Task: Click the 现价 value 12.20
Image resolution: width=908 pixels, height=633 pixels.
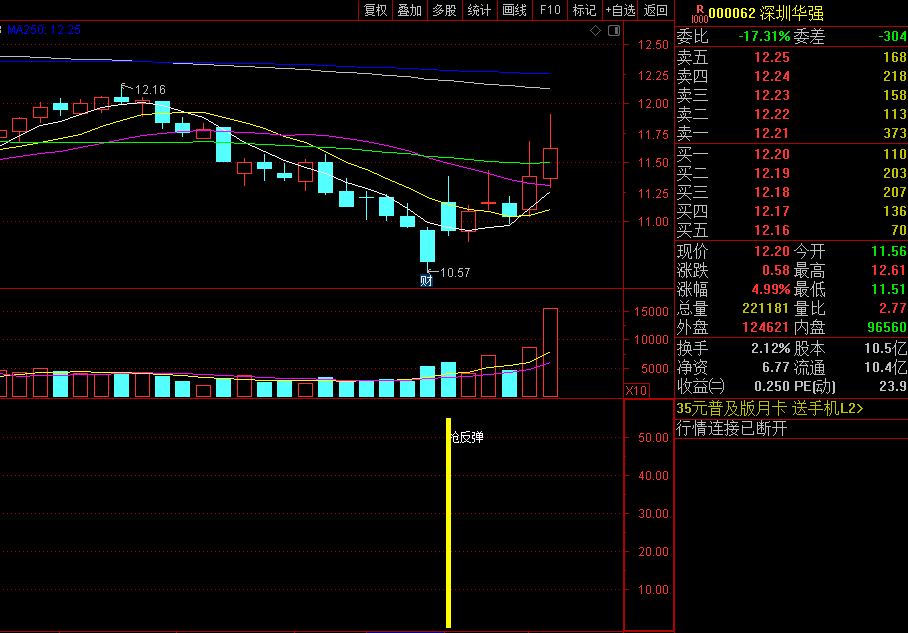Action: coord(771,251)
